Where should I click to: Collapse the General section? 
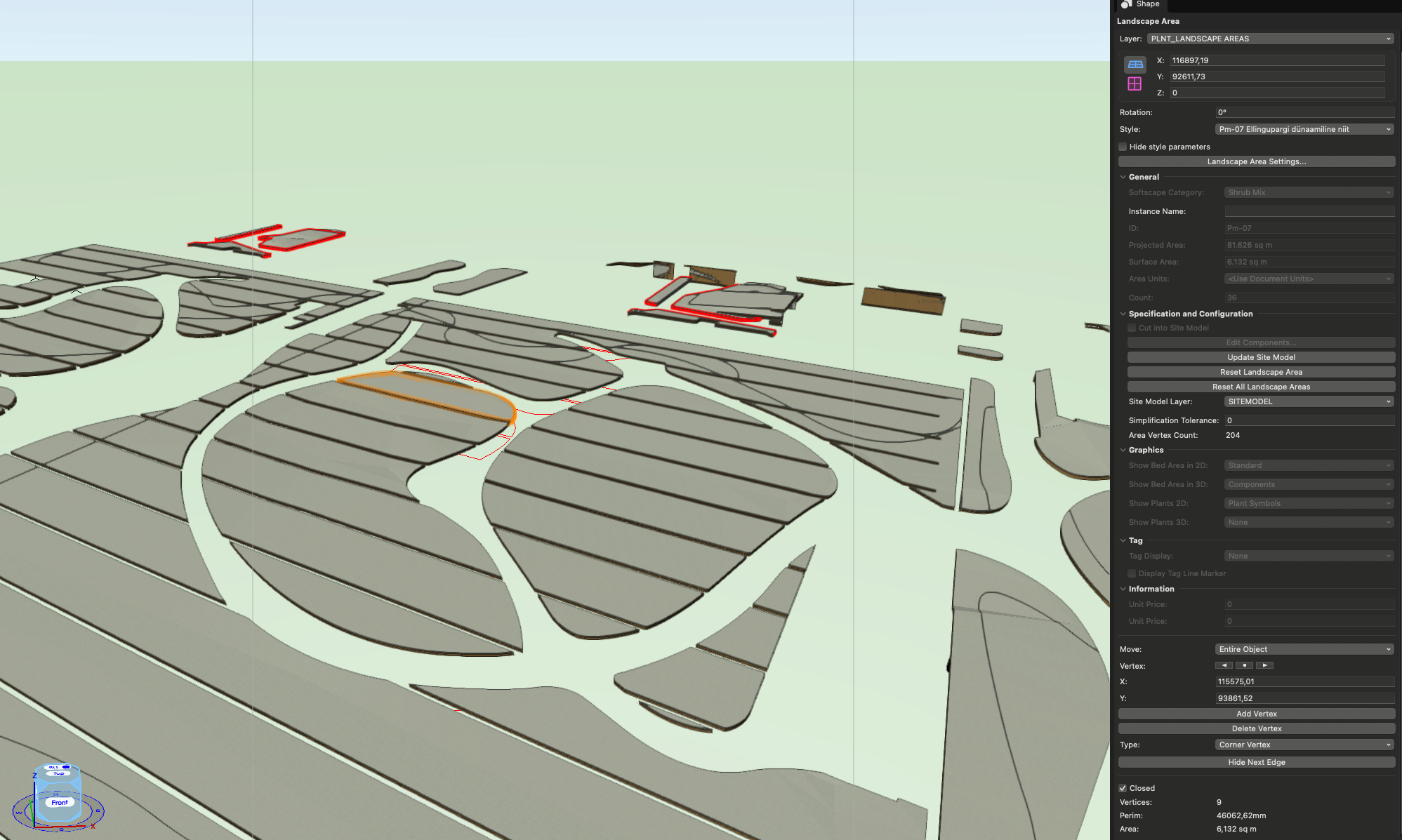pos(1123,177)
